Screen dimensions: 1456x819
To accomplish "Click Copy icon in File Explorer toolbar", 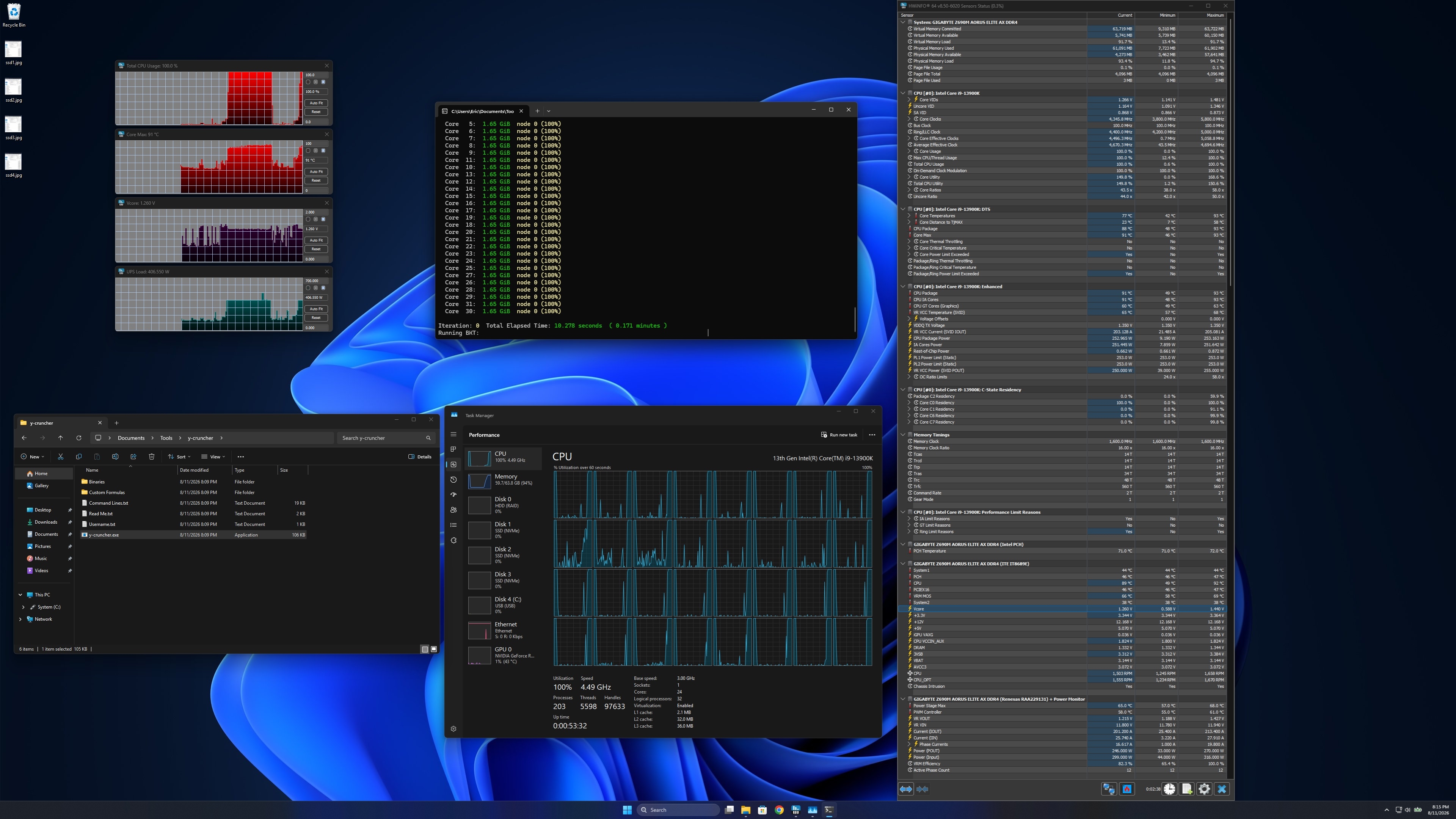I will tap(78, 457).
